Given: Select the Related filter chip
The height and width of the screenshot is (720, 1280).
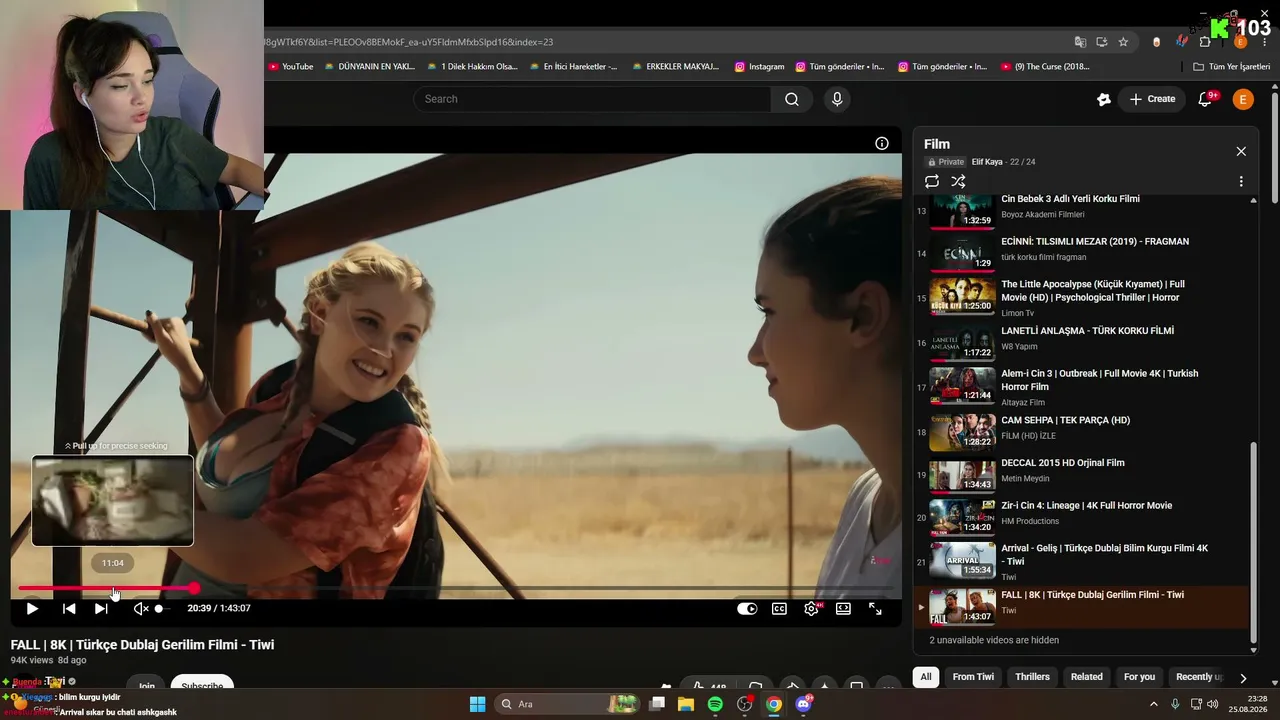Looking at the screenshot, I should click(x=1087, y=677).
